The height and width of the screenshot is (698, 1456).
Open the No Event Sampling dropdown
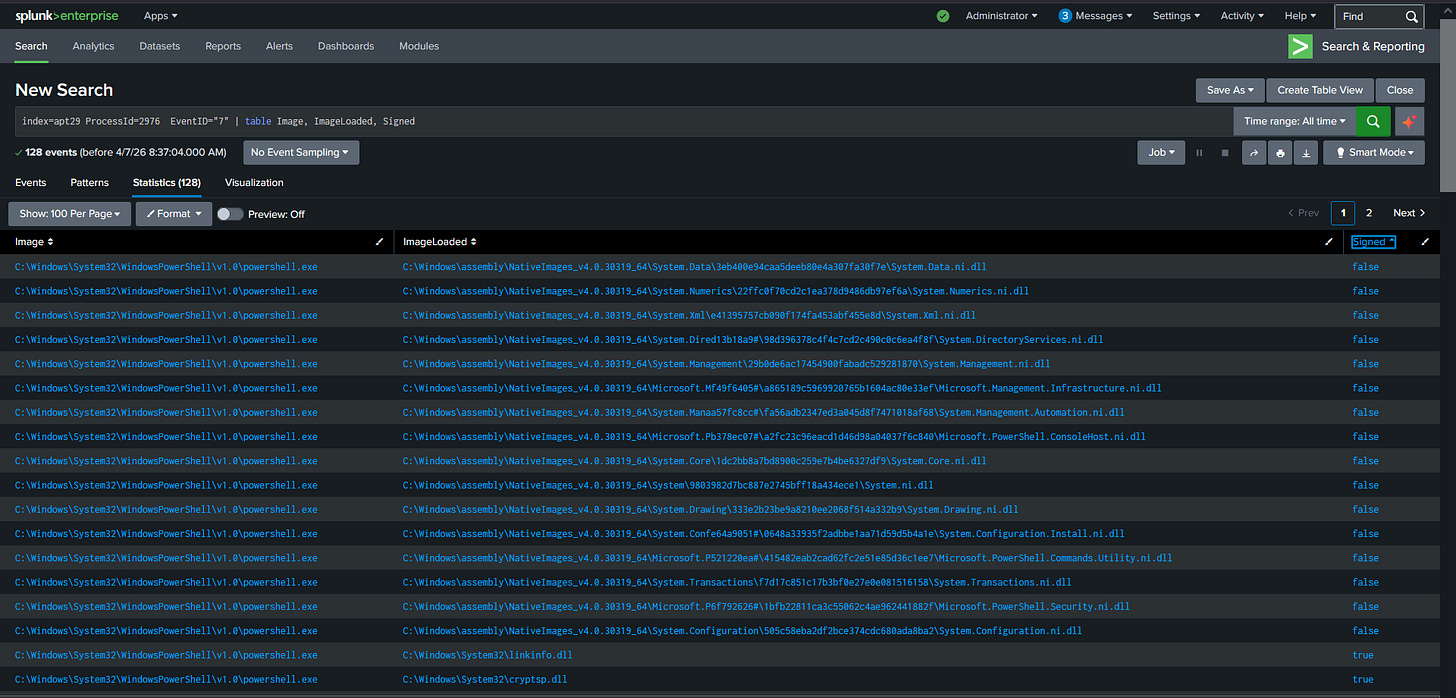[301, 153]
